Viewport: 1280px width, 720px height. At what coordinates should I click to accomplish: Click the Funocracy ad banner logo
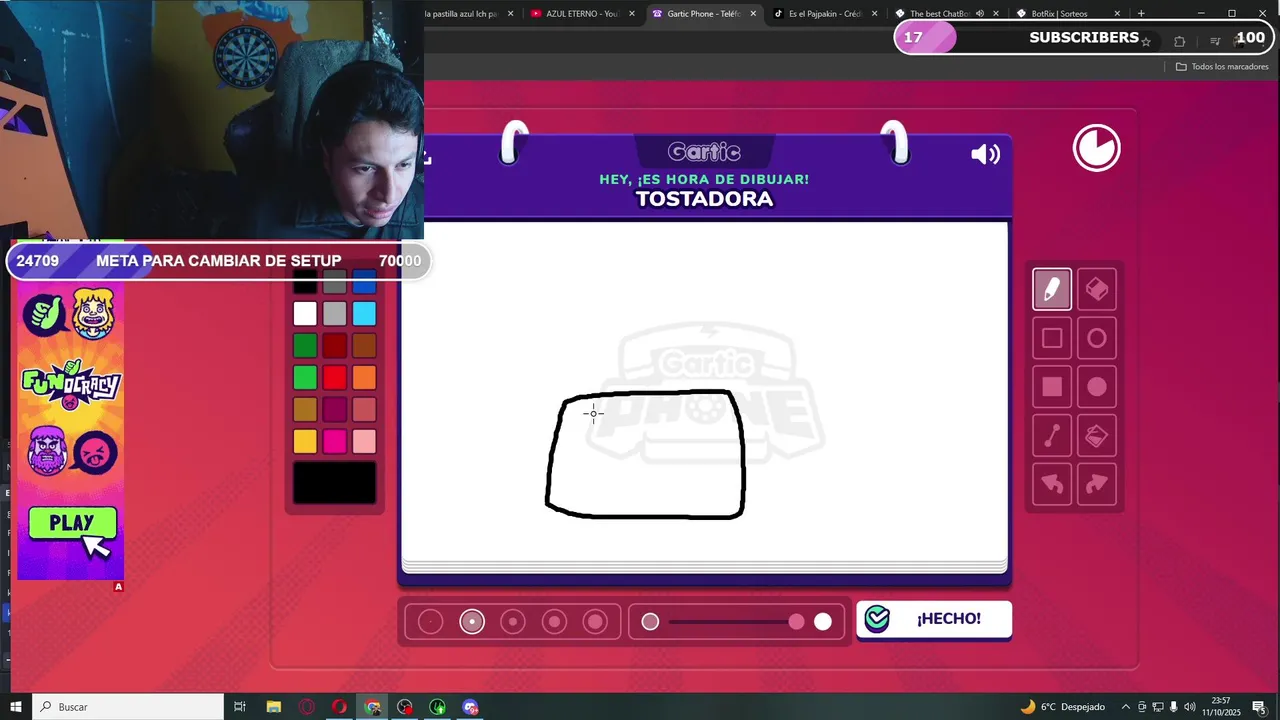coord(71,384)
